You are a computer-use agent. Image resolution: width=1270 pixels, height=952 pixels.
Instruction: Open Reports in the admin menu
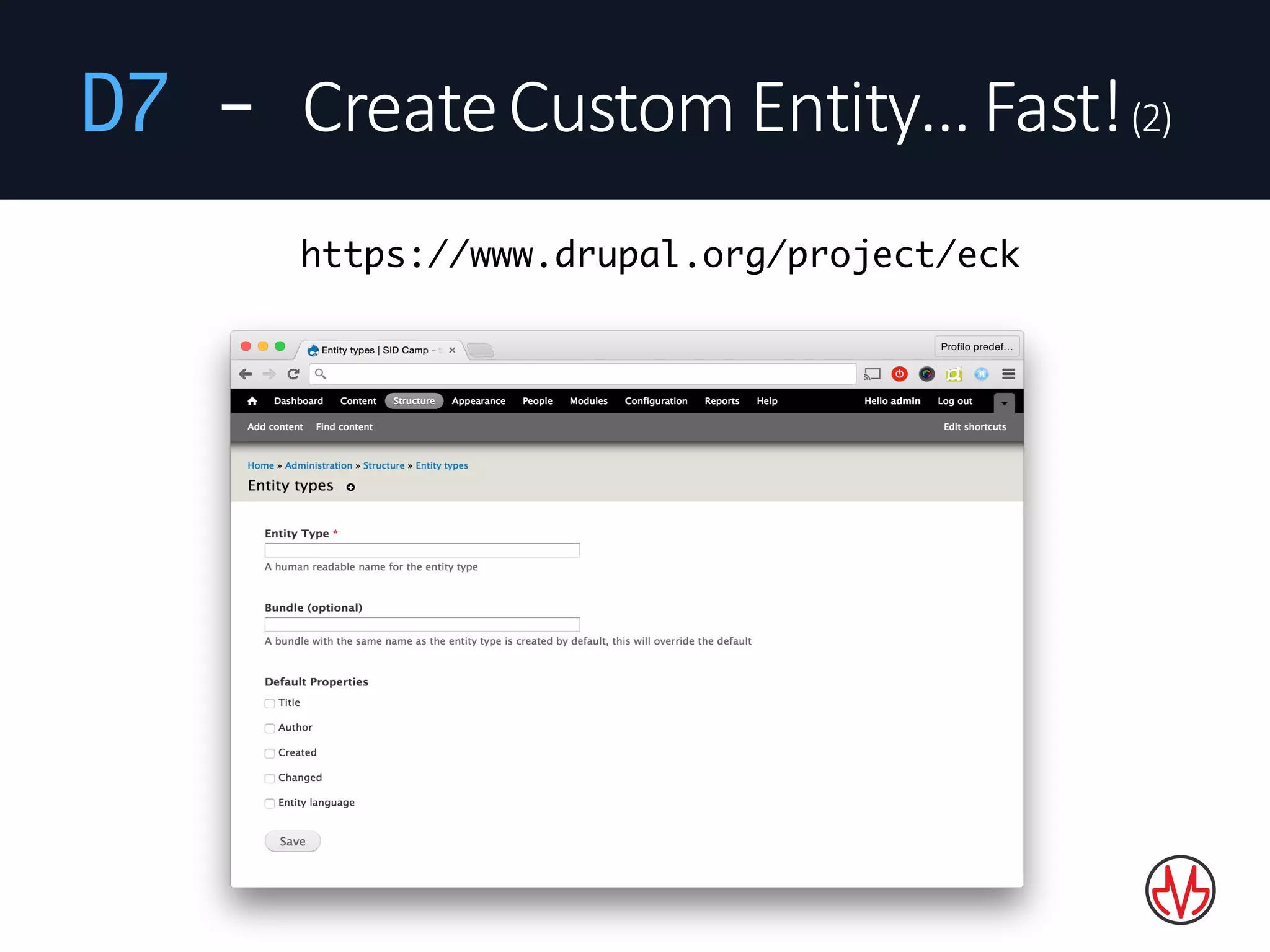[722, 401]
